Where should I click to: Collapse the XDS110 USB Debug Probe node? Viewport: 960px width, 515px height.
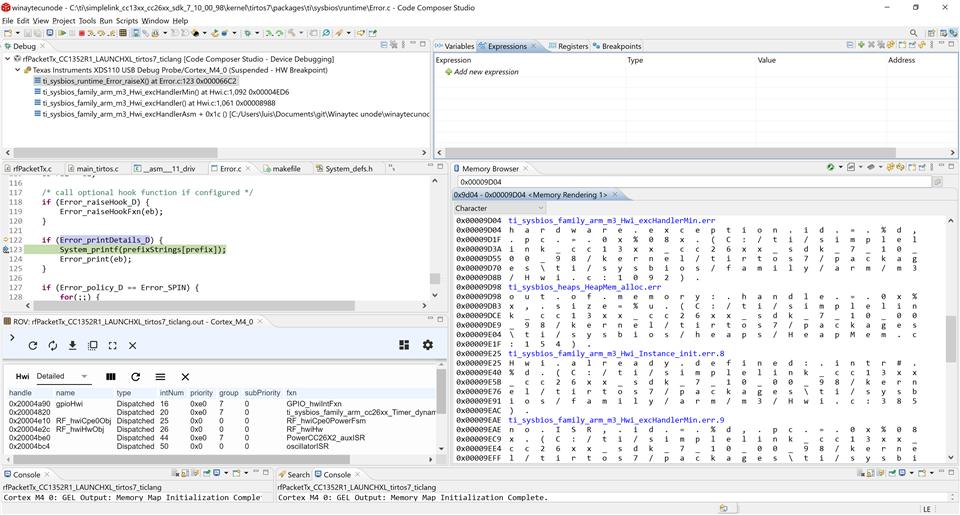pyautogui.click(x=18, y=70)
